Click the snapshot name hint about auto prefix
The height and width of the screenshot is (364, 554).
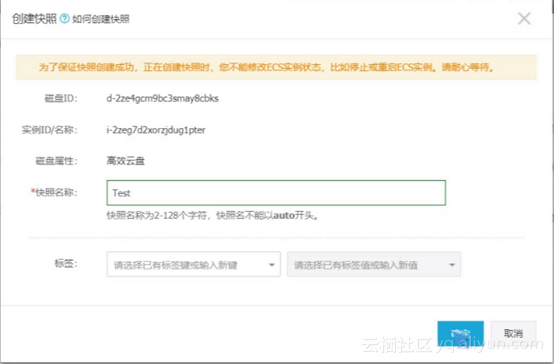(x=212, y=215)
